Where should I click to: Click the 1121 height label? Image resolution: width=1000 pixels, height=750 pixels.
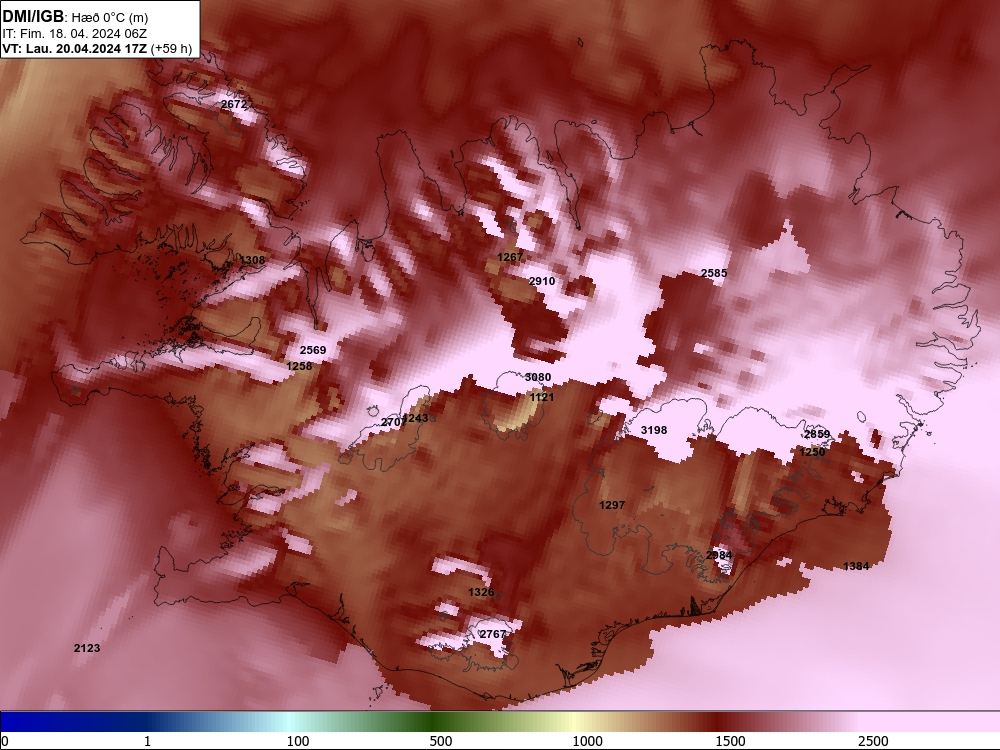[x=542, y=397]
